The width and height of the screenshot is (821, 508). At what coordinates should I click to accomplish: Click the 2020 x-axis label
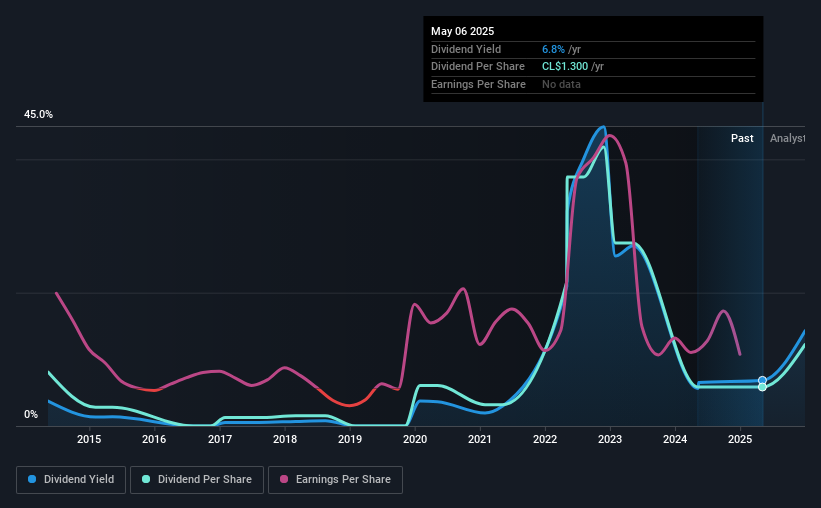click(x=415, y=439)
